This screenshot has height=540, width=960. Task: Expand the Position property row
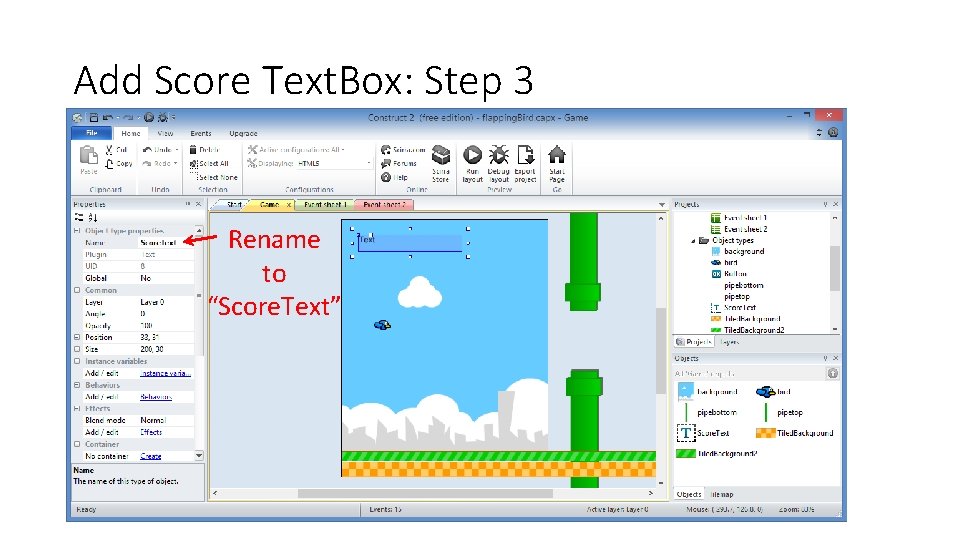click(x=77, y=337)
